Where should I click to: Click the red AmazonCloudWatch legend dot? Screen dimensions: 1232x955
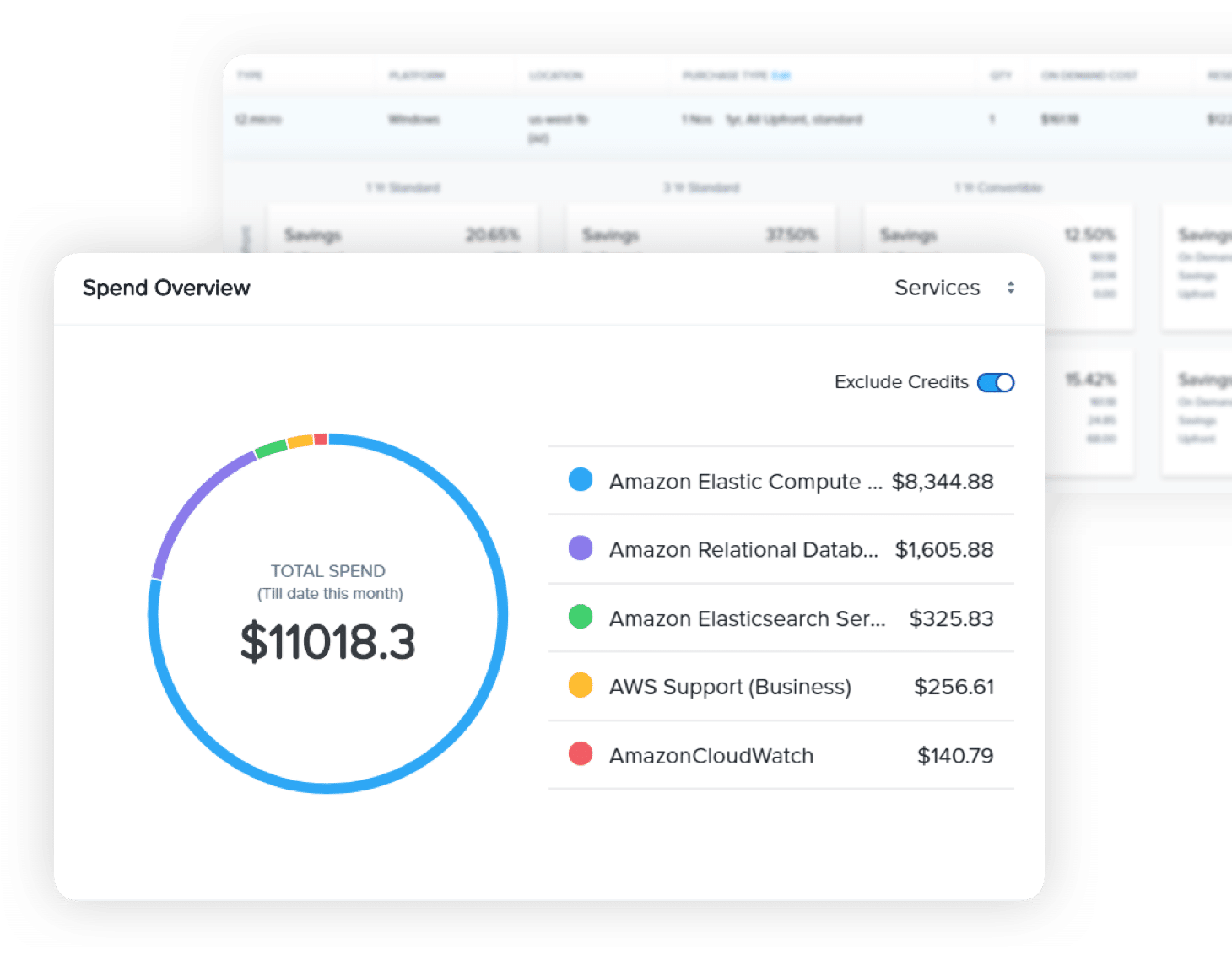click(x=581, y=753)
